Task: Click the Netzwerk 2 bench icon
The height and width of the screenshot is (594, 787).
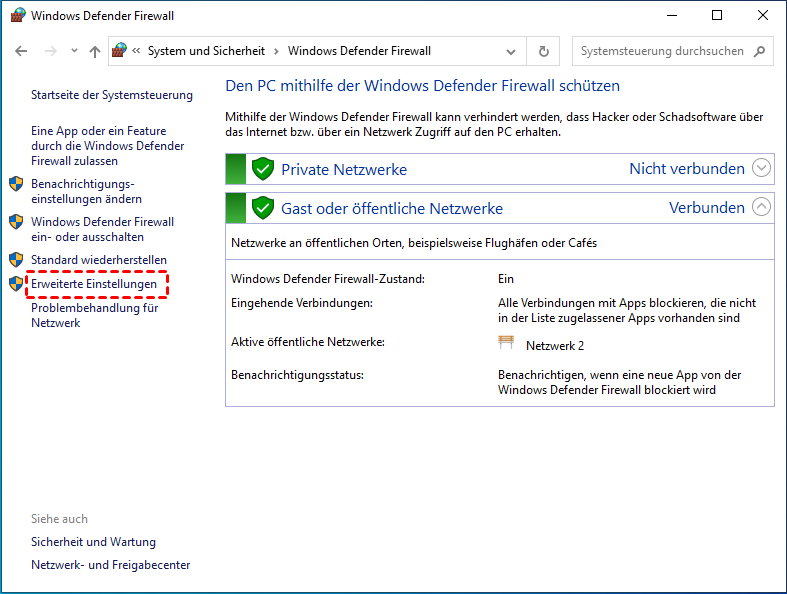Action: click(506, 344)
